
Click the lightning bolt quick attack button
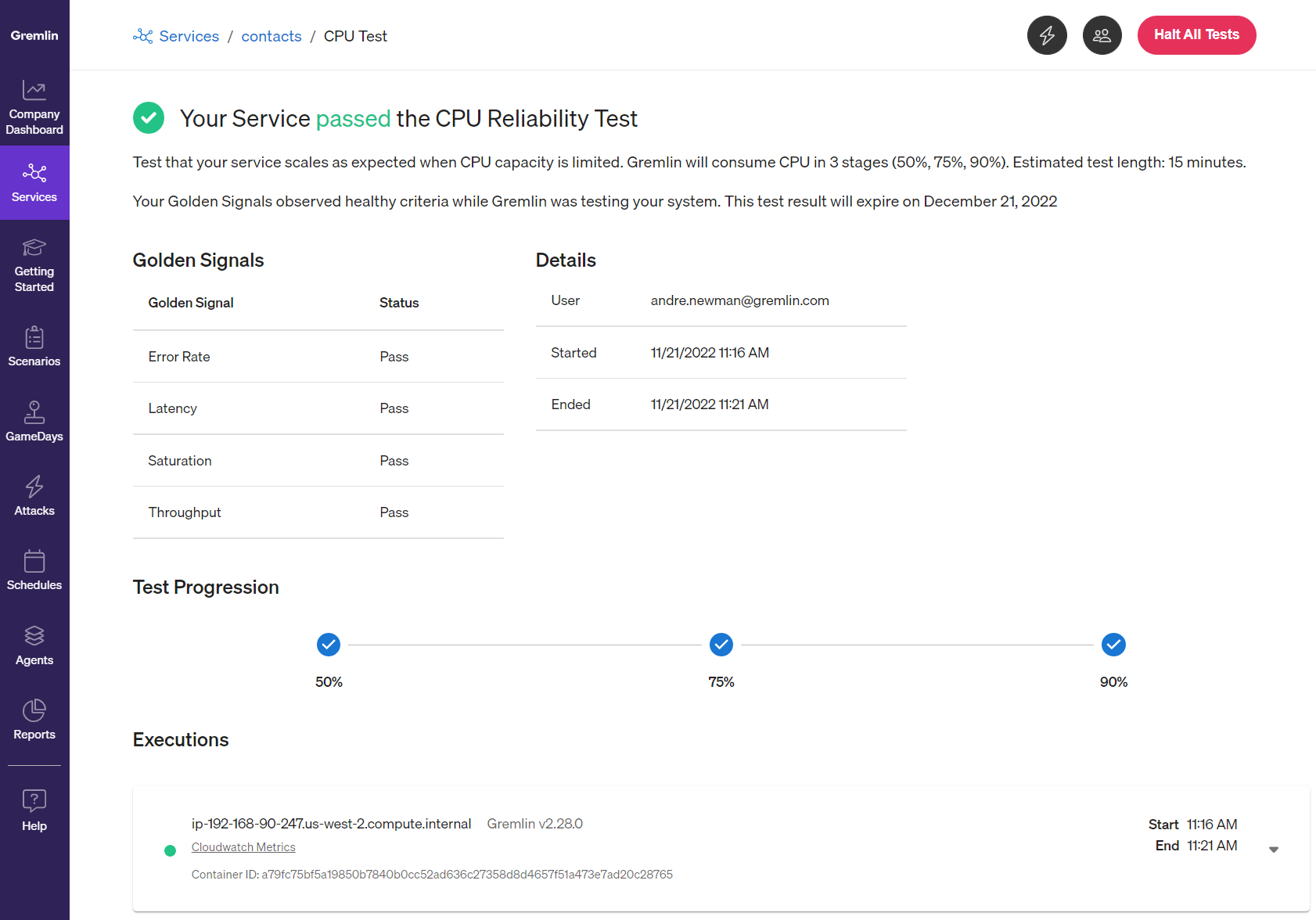[1047, 35]
